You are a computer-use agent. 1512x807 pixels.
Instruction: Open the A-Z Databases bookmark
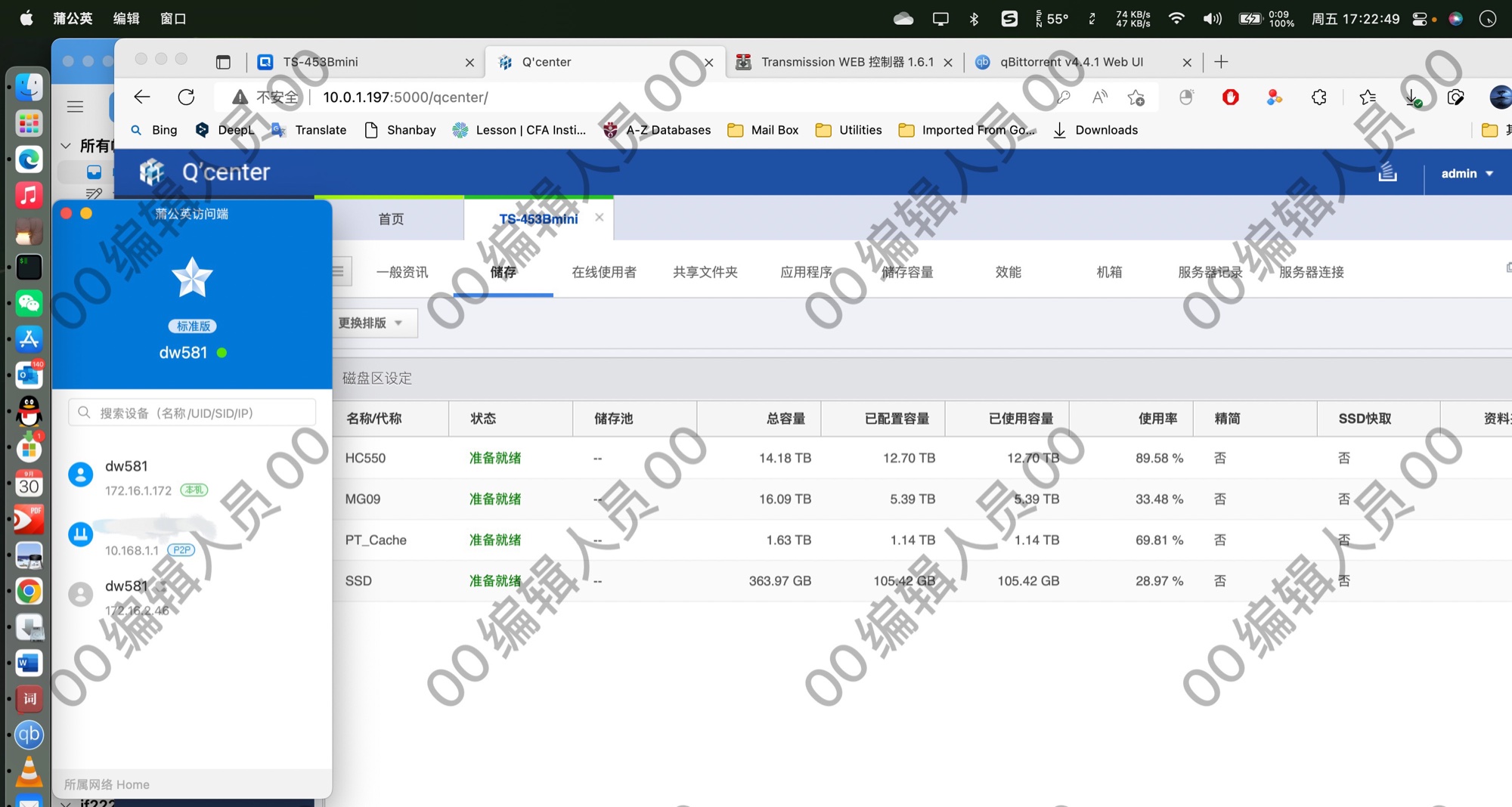[x=658, y=130]
